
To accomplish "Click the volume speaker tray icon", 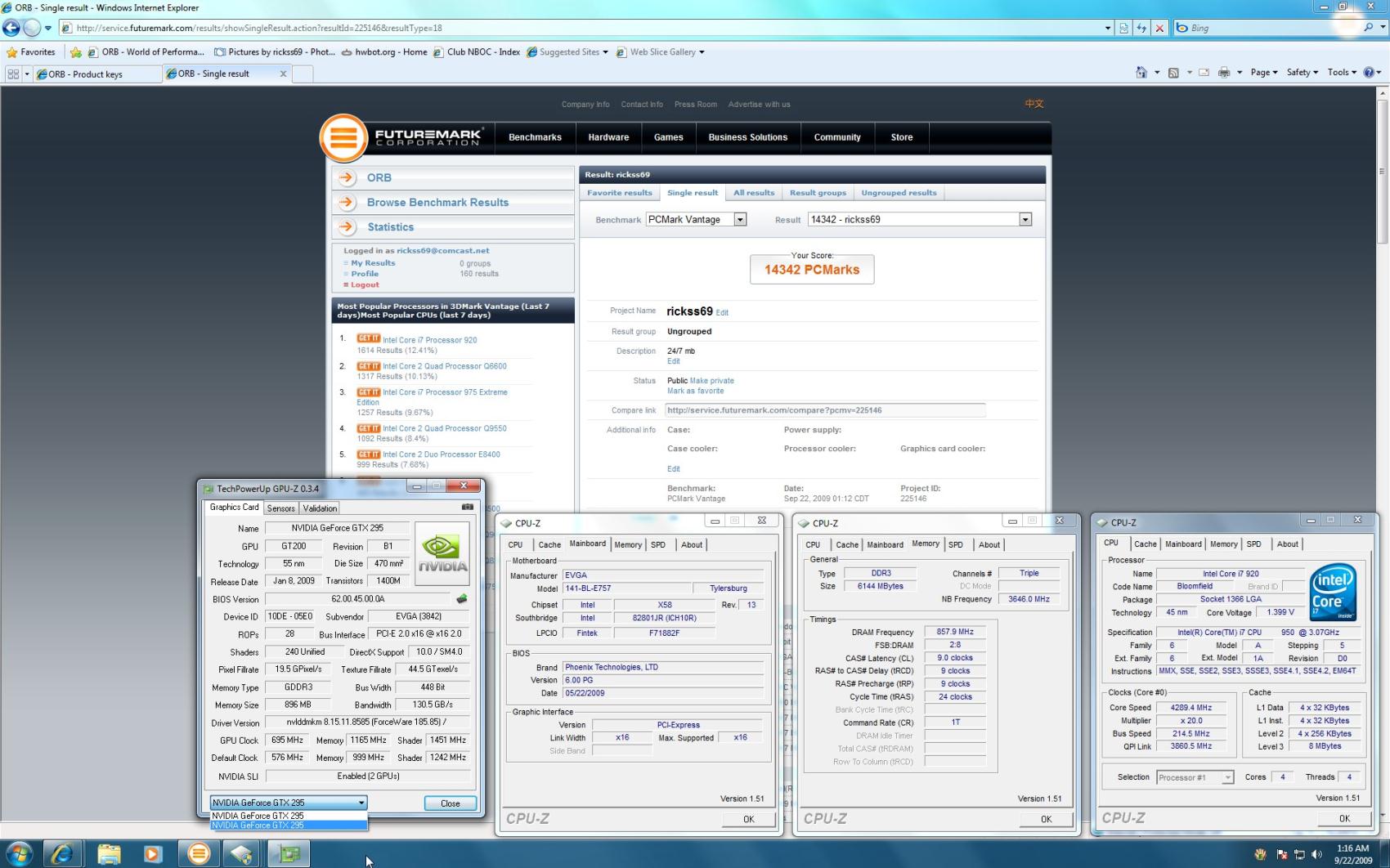I will point(1316,855).
